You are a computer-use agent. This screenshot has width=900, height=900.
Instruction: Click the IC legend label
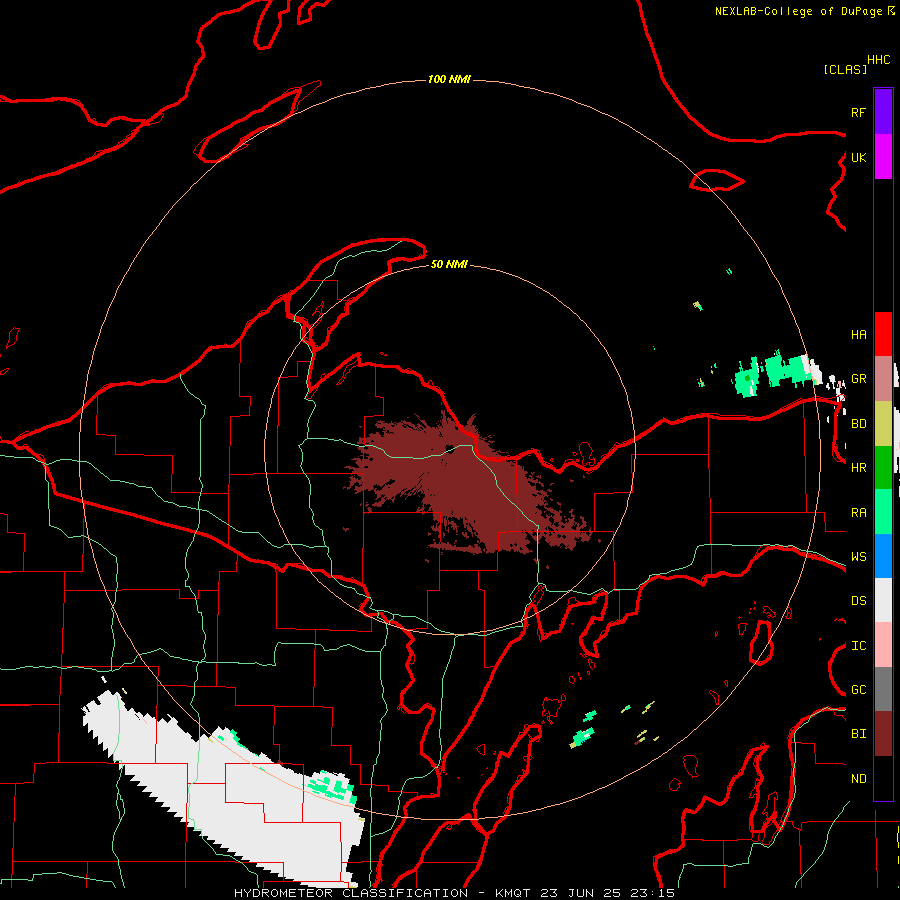click(x=858, y=646)
